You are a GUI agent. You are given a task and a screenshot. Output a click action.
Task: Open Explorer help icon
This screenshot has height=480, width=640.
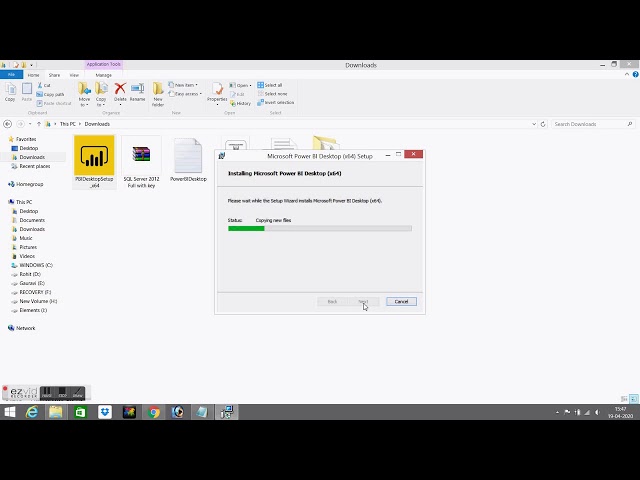[x=636, y=74]
